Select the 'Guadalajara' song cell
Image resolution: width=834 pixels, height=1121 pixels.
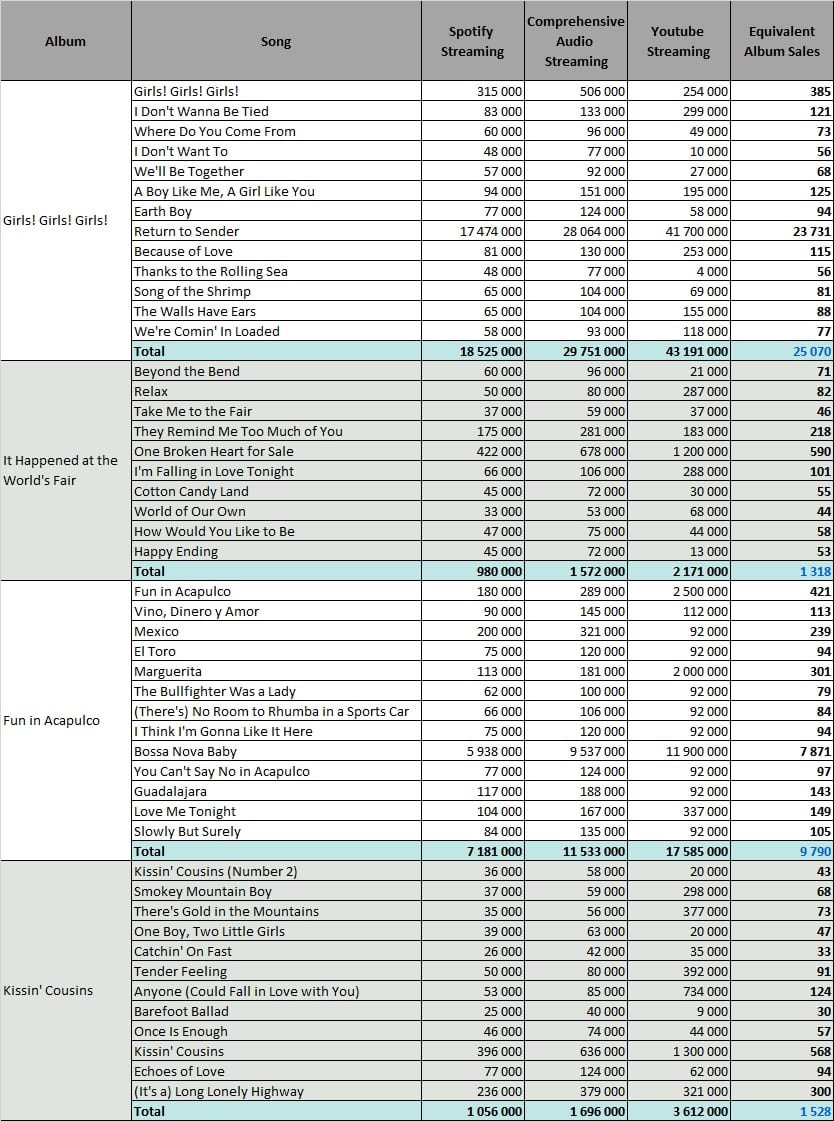click(276, 791)
